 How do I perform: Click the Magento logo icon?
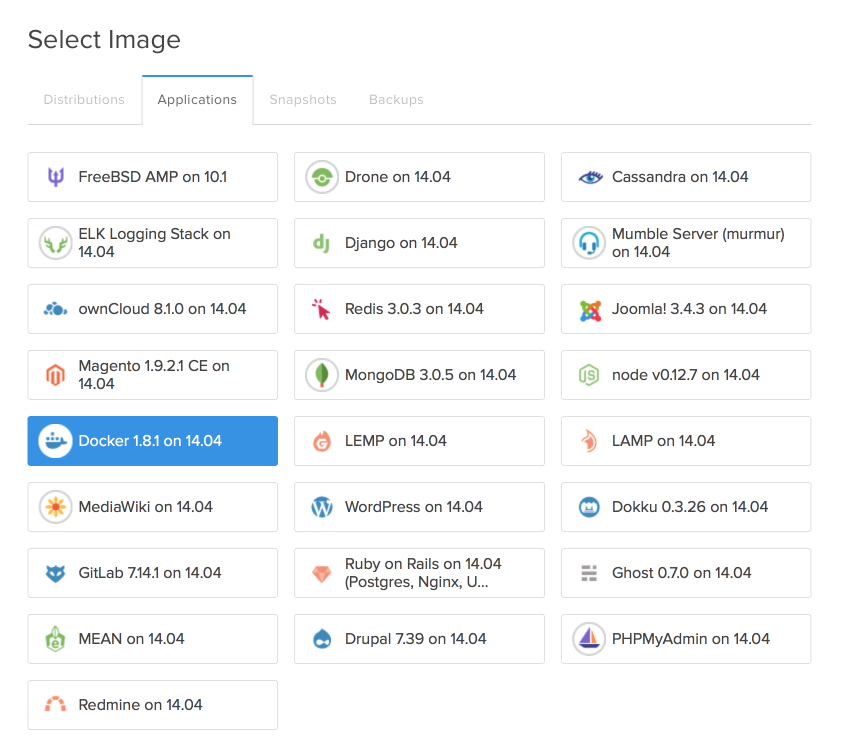(x=55, y=375)
